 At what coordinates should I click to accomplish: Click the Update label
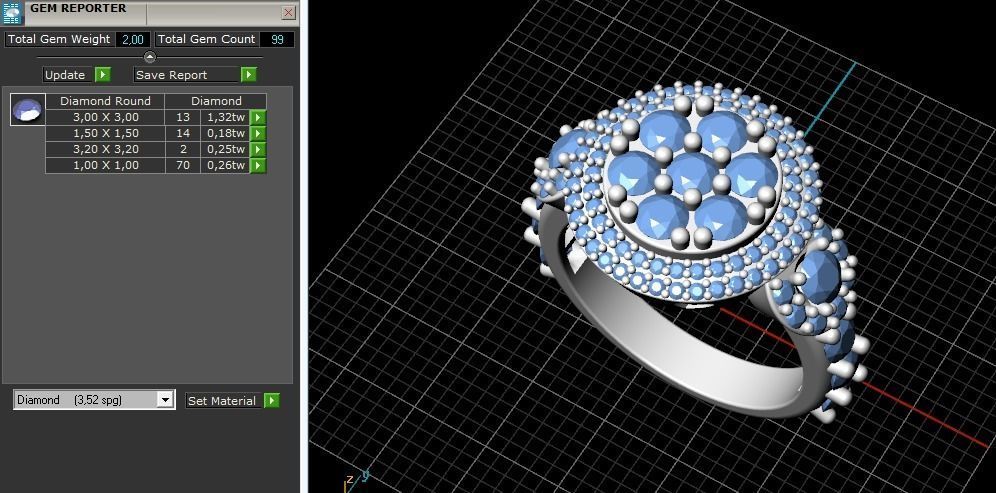[x=65, y=75]
